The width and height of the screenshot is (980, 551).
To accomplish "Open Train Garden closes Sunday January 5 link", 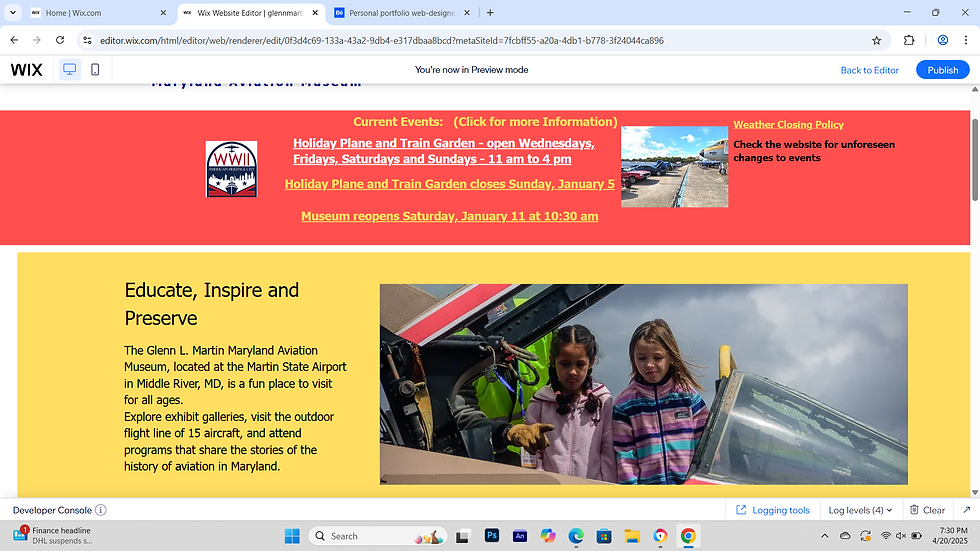I will click(449, 184).
